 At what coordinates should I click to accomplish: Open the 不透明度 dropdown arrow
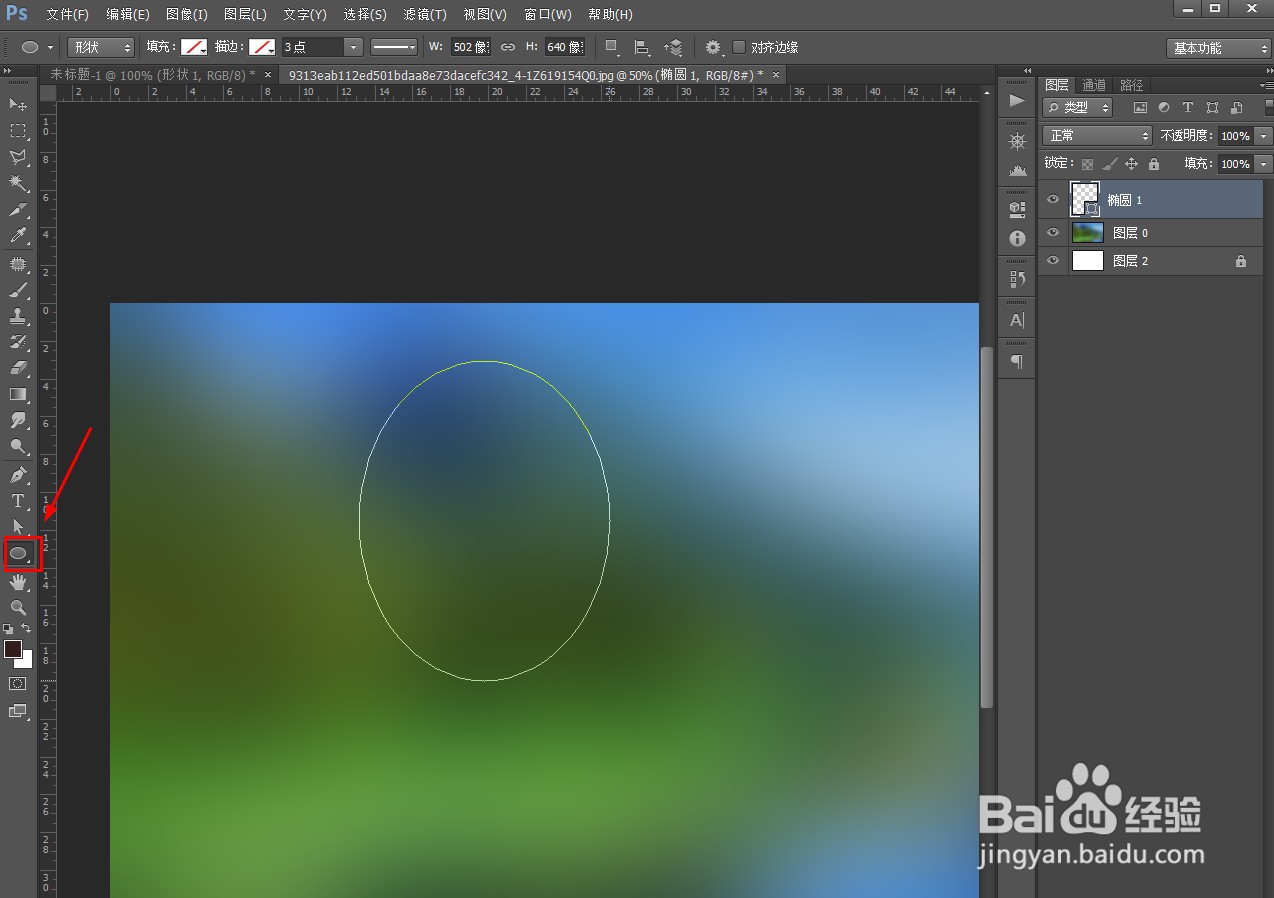coord(1264,135)
